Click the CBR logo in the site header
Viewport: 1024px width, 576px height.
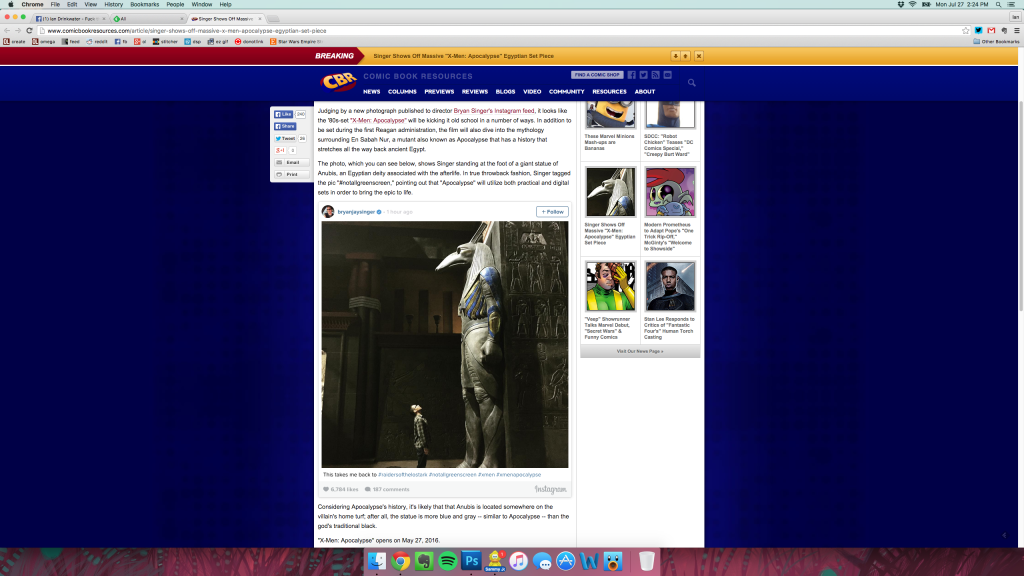click(338, 82)
